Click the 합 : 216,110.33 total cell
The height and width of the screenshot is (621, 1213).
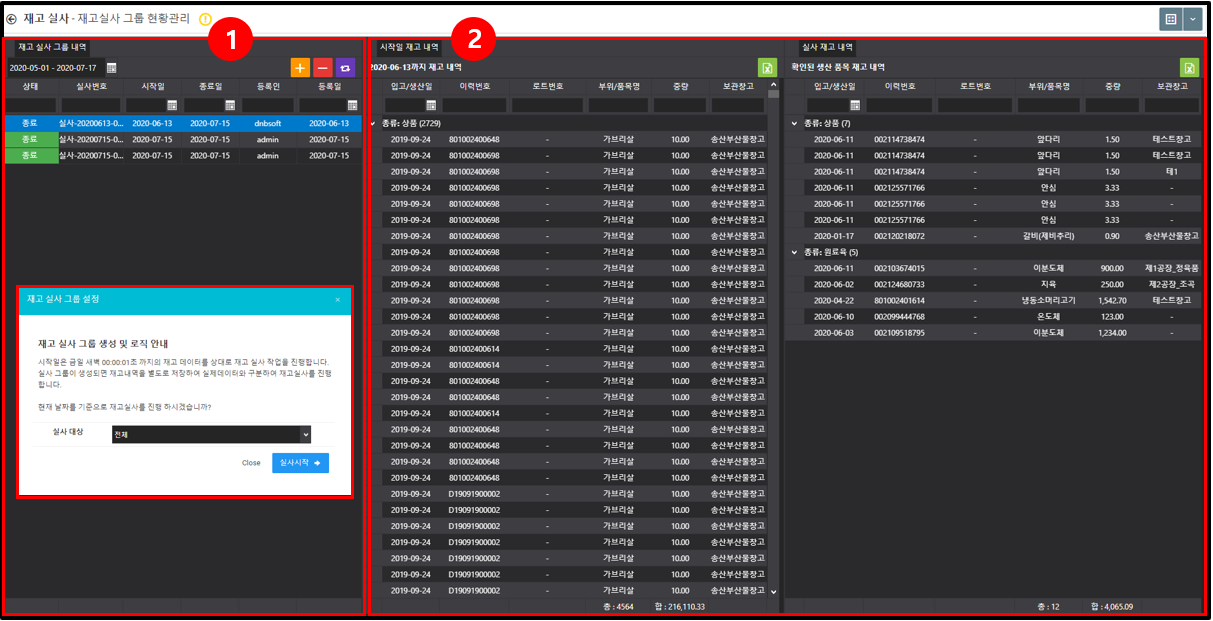pyautogui.click(x=679, y=607)
